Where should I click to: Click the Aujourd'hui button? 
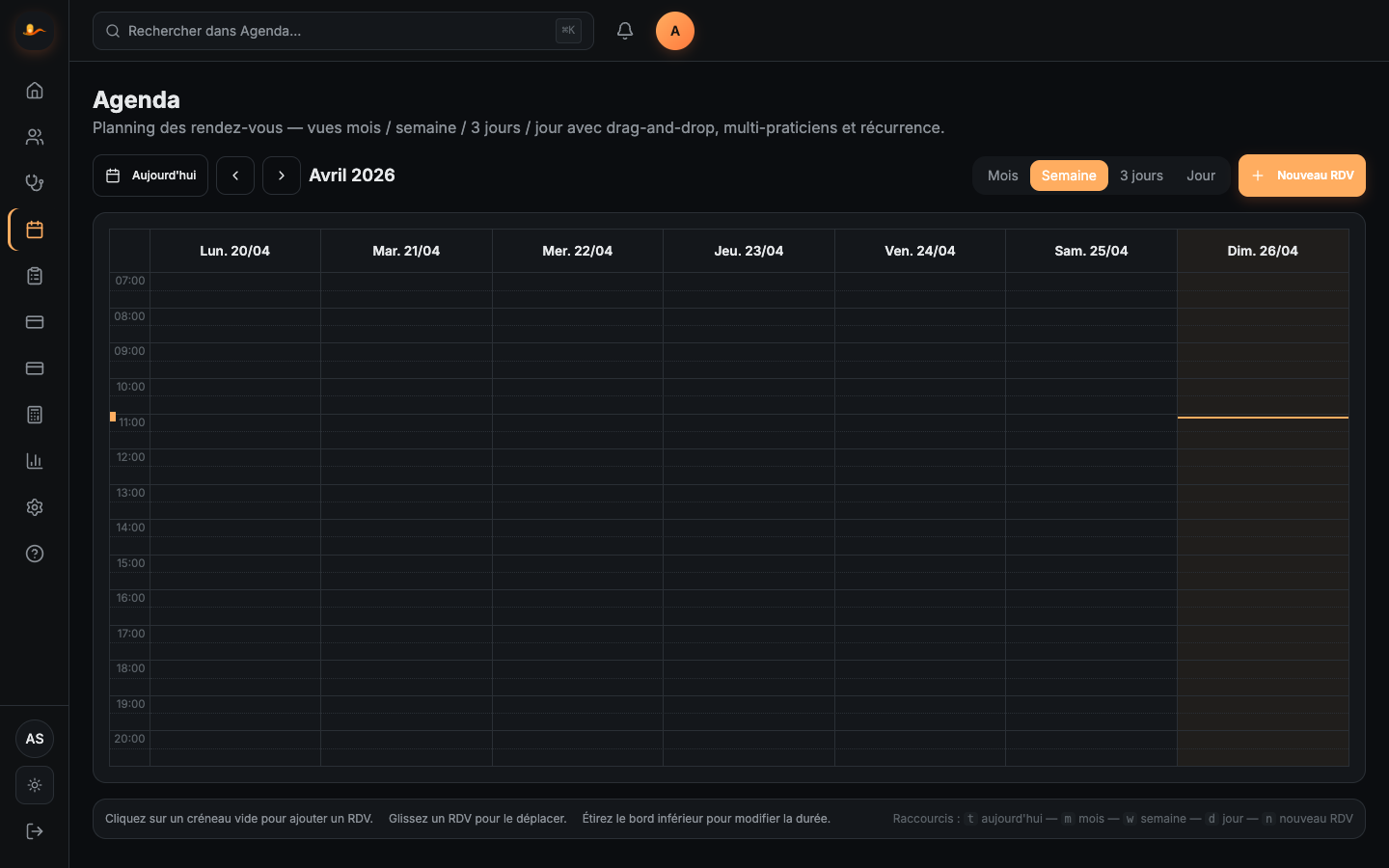click(150, 176)
